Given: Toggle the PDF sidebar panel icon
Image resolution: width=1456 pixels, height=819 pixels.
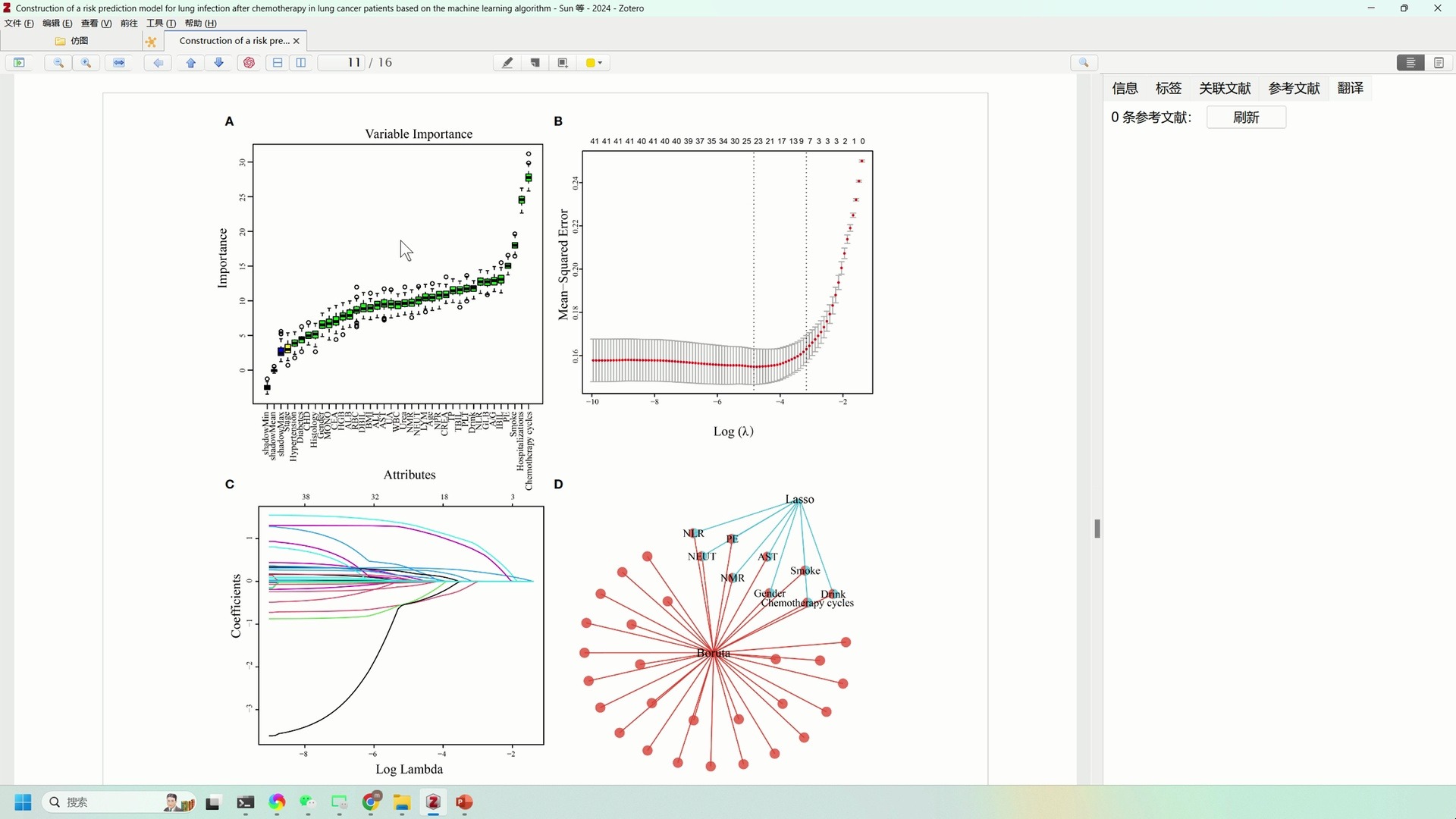Looking at the screenshot, I should 19,63.
